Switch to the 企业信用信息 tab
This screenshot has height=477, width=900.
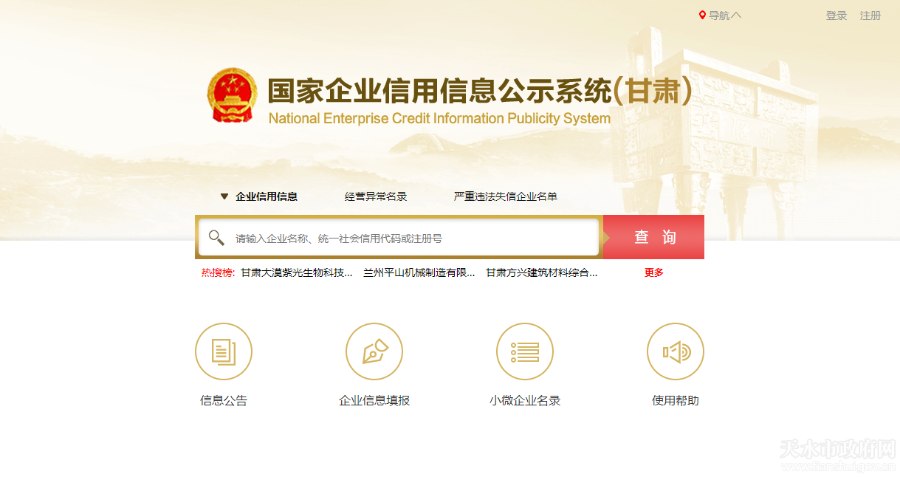pos(266,197)
